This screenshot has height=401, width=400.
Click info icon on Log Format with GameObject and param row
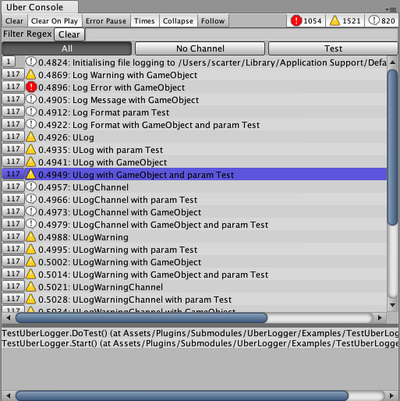[31, 124]
